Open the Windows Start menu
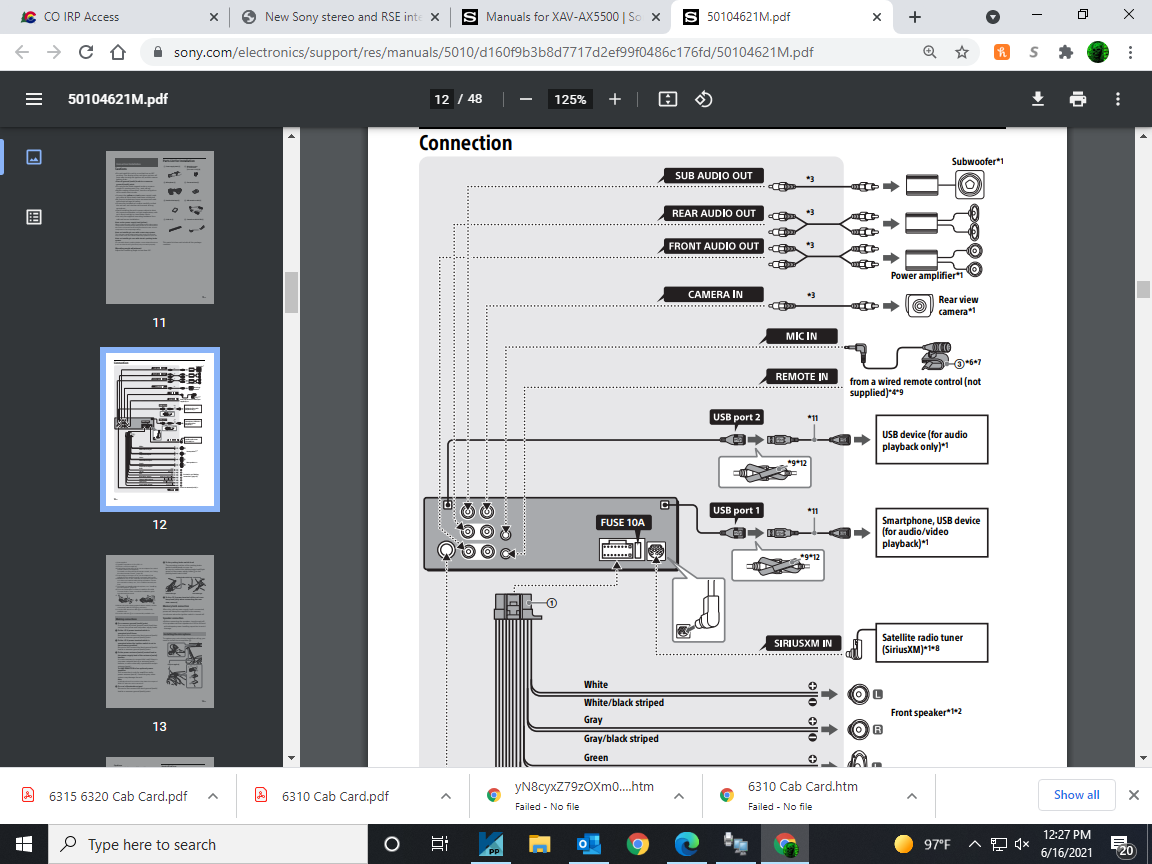This screenshot has width=1152, height=864. (24, 843)
